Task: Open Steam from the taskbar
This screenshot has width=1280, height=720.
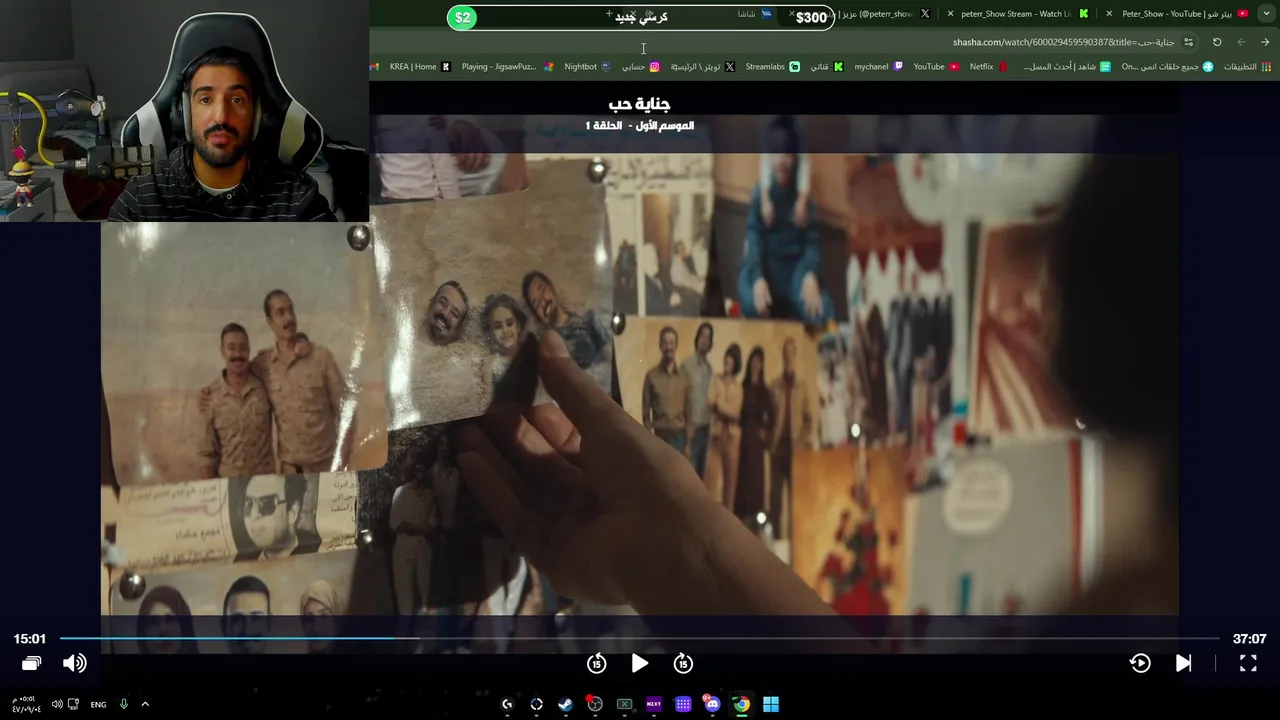Action: point(565,704)
